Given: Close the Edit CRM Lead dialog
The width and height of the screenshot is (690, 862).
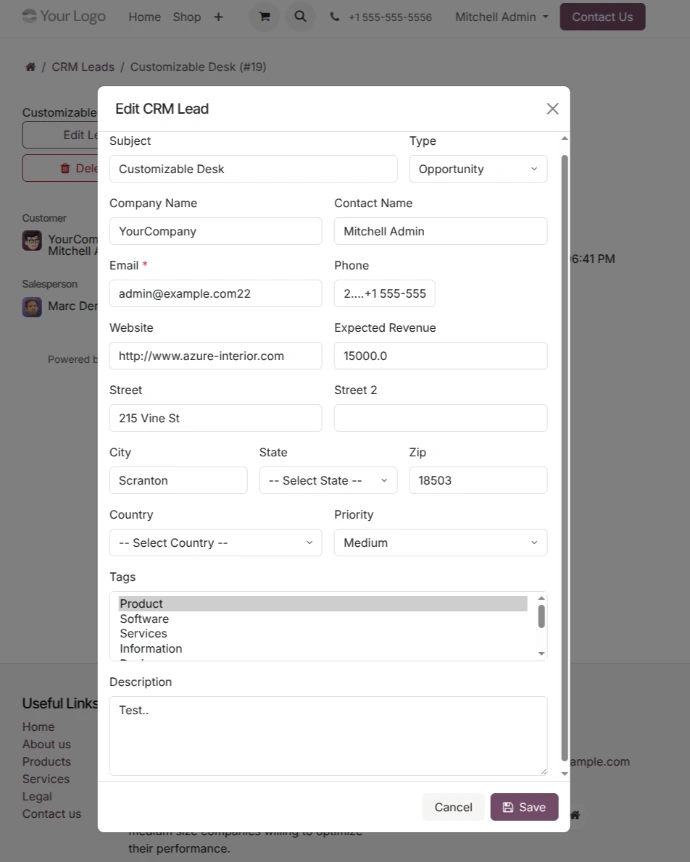Looking at the screenshot, I should pyautogui.click(x=552, y=109).
